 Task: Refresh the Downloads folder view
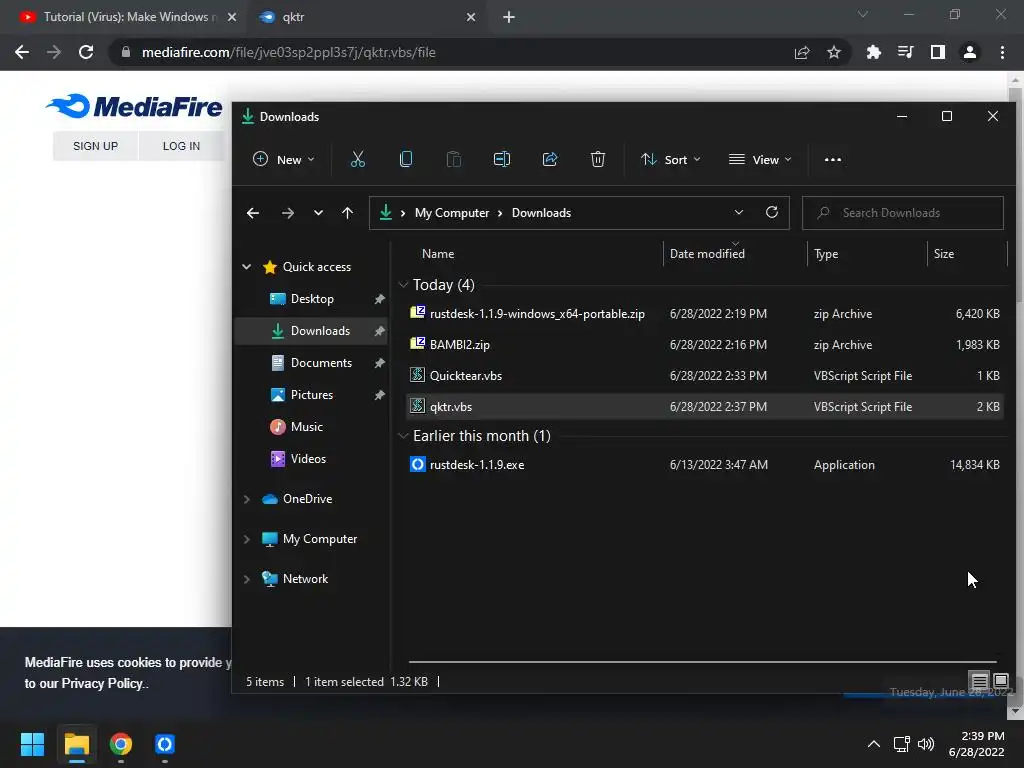(x=772, y=212)
